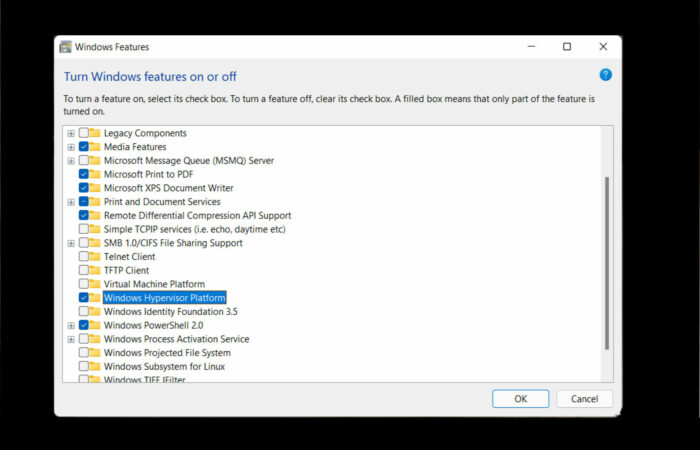Image resolution: width=700 pixels, height=450 pixels.
Task: Click the feature list vertical scrollbar thumb
Action: pos(607,263)
